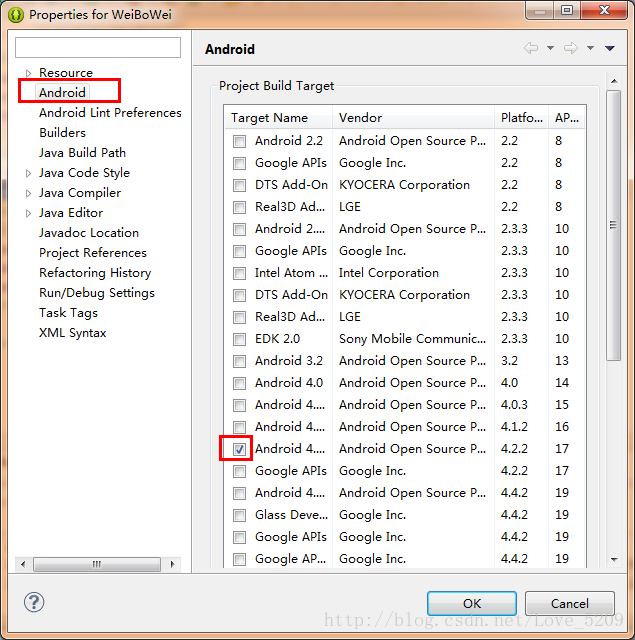Open Project References page
The height and width of the screenshot is (640, 635).
click(x=93, y=253)
